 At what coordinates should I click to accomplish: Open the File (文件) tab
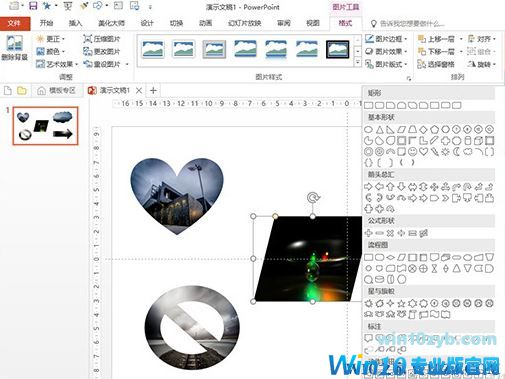pyautogui.click(x=14, y=23)
